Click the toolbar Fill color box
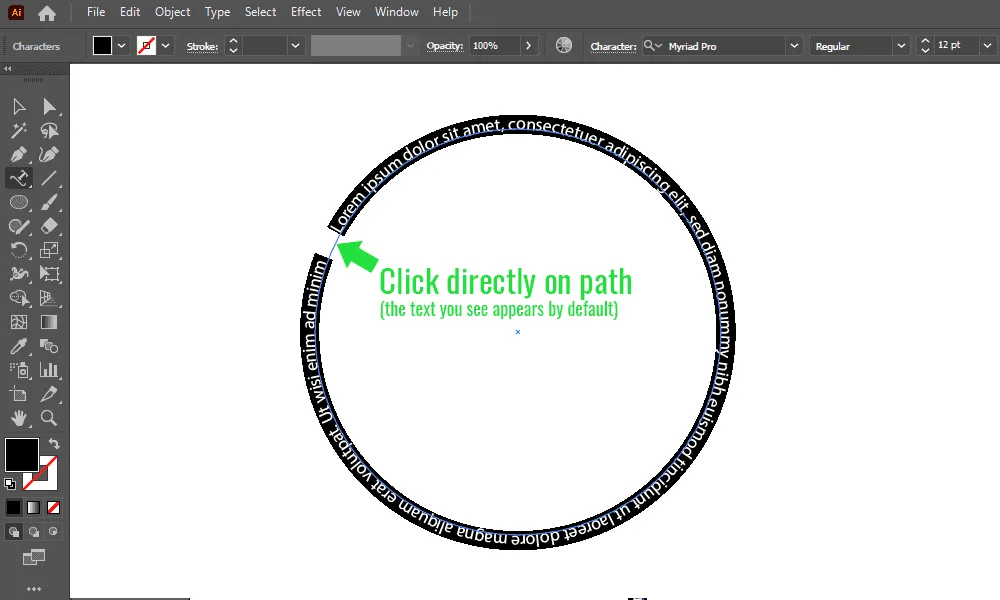Viewport: 1000px width, 600px height. [x=22, y=455]
